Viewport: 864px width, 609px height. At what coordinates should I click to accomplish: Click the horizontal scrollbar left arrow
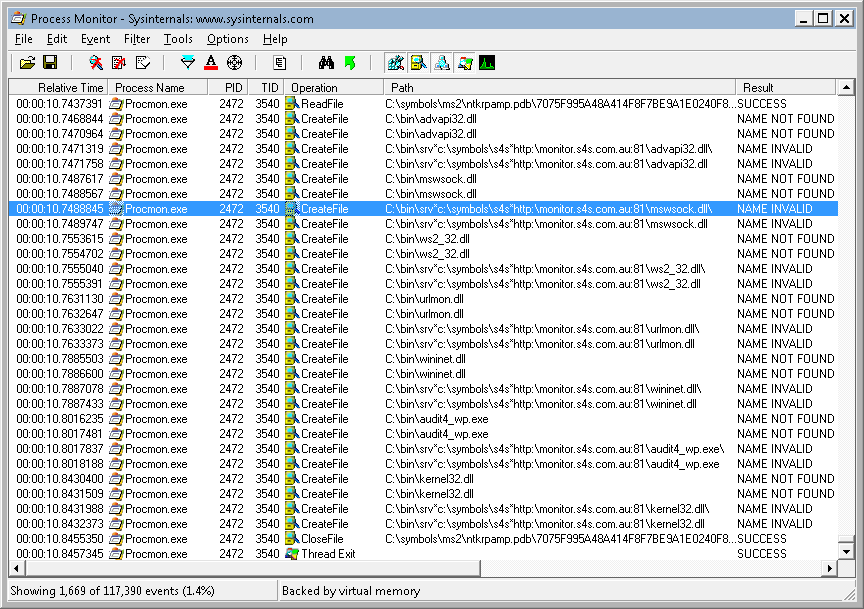17,568
